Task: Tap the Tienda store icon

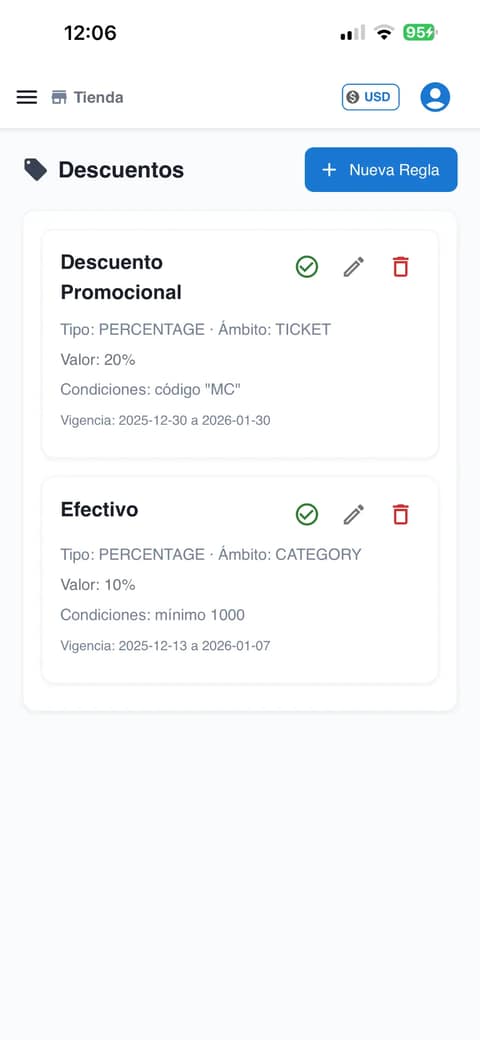Action: tap(59, 98)
